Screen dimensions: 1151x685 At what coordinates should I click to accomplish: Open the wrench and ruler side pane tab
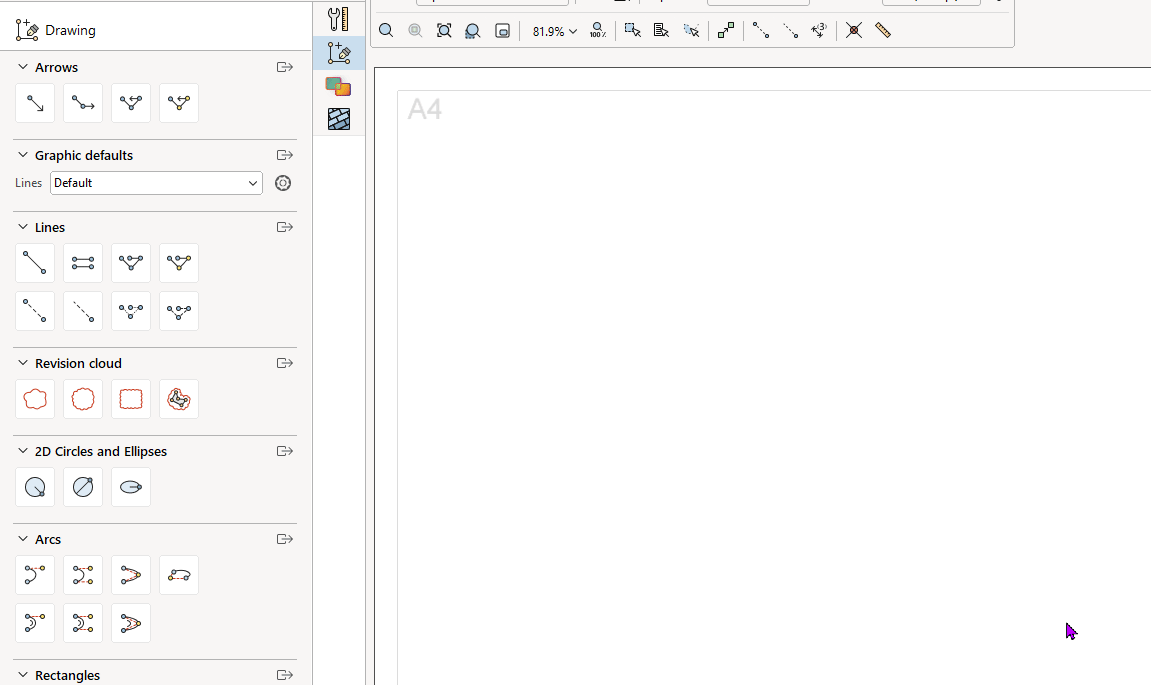point(338,18)
